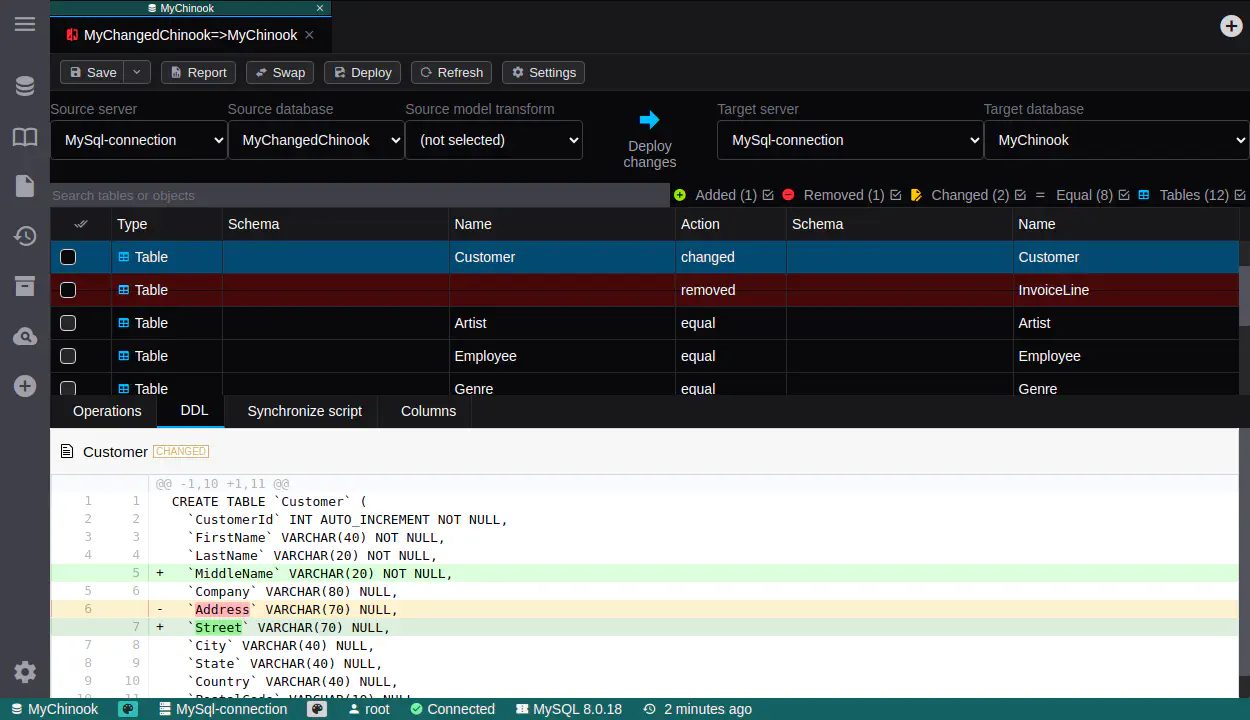This screenshot has width=1250, height=720.
Task: Check the InvoiceLine removed row checkbox
Action: click(x=68, y=290)
